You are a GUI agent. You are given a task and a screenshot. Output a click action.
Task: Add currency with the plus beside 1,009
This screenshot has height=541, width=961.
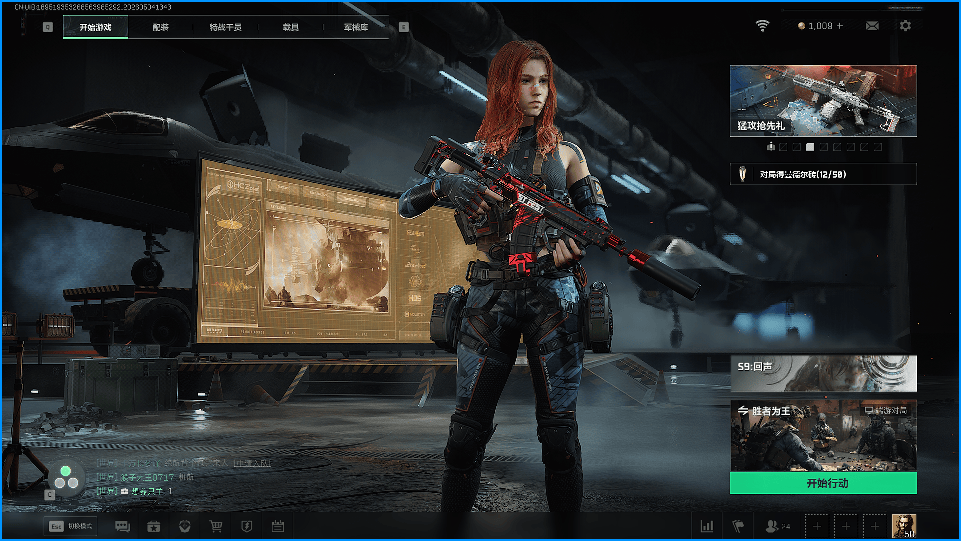click(840, 26)
